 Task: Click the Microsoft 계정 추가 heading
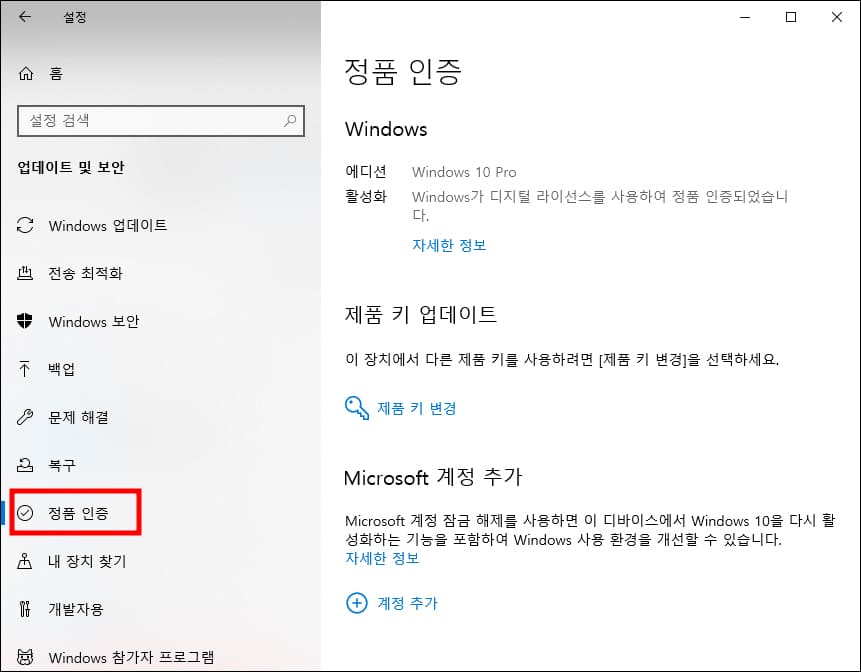[x=433, y=477]
